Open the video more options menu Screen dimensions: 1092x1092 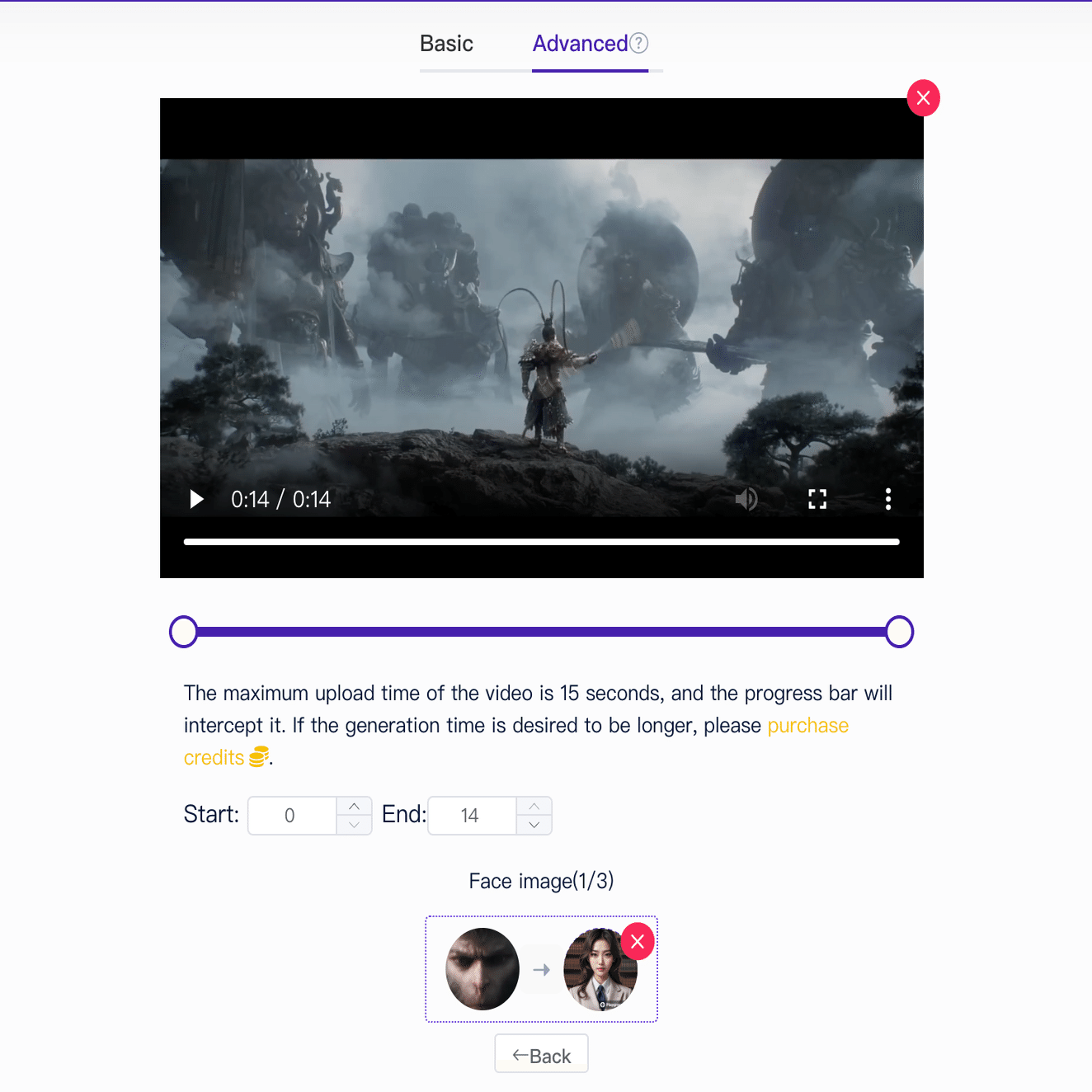click(888, 499)
